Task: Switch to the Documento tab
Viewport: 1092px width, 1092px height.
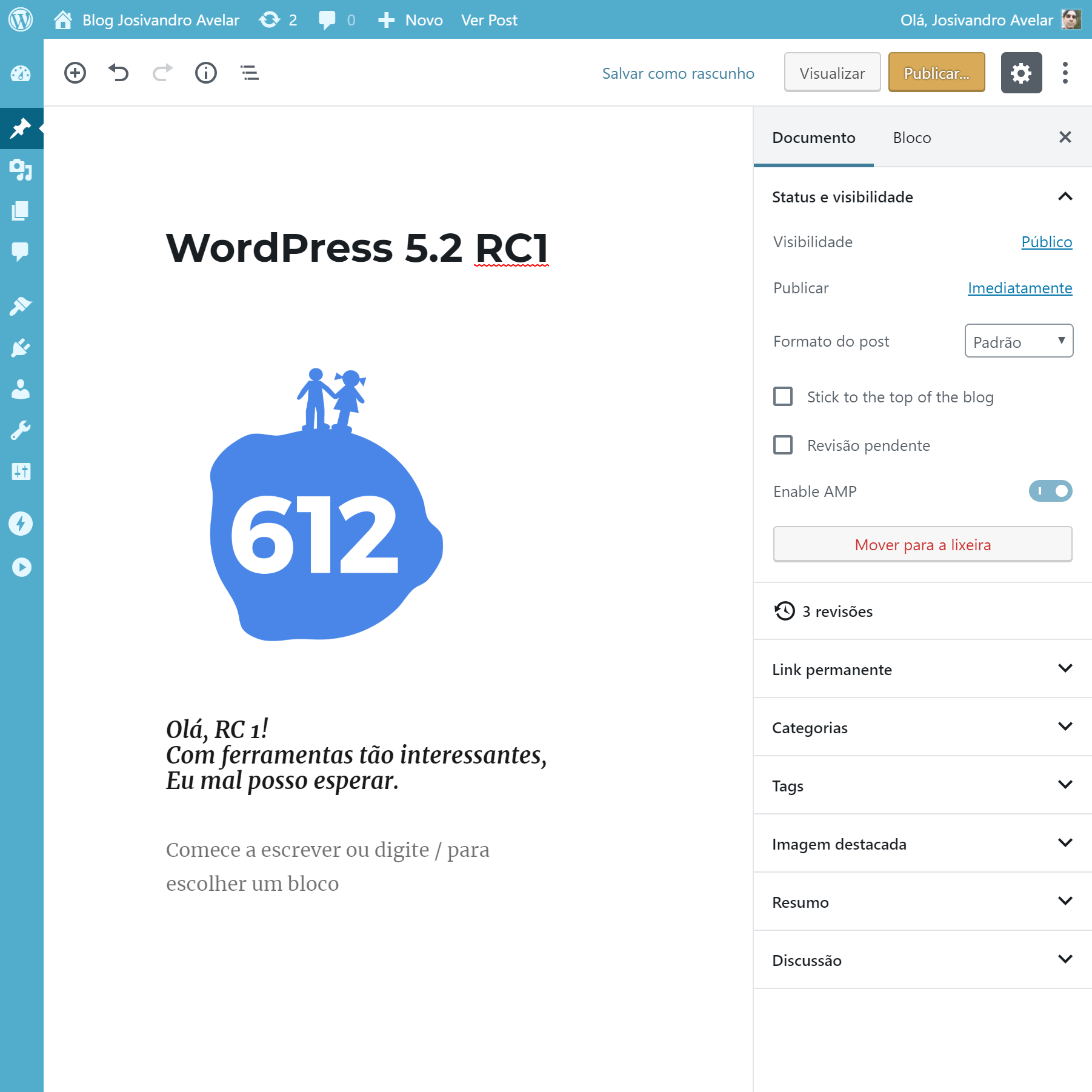Action: 814,138
